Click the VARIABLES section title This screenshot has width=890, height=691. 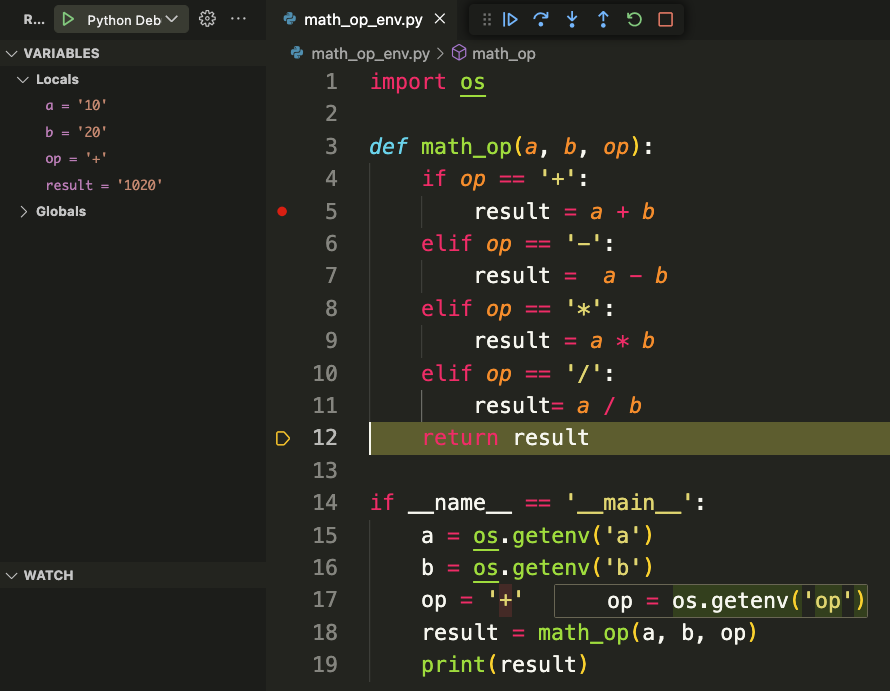(x=61, y=53)
